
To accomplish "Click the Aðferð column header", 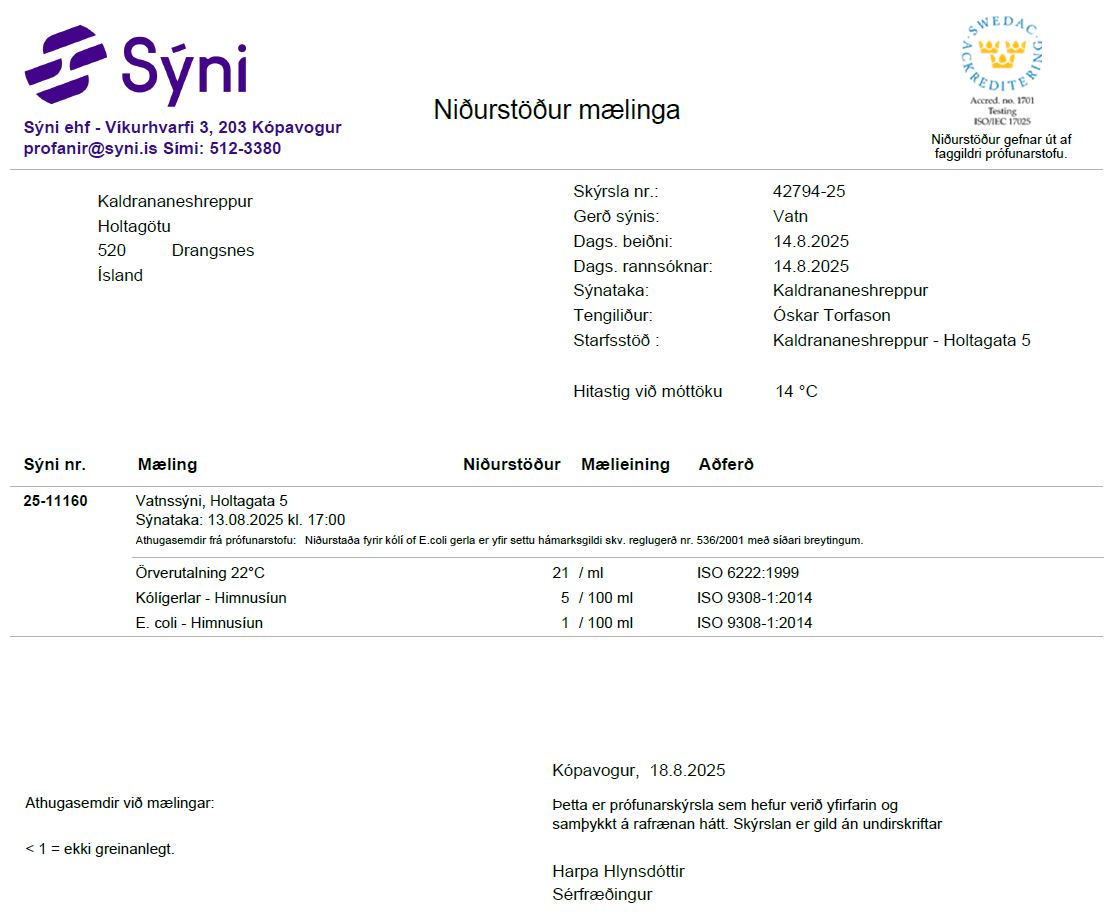I will click(726, 465).
